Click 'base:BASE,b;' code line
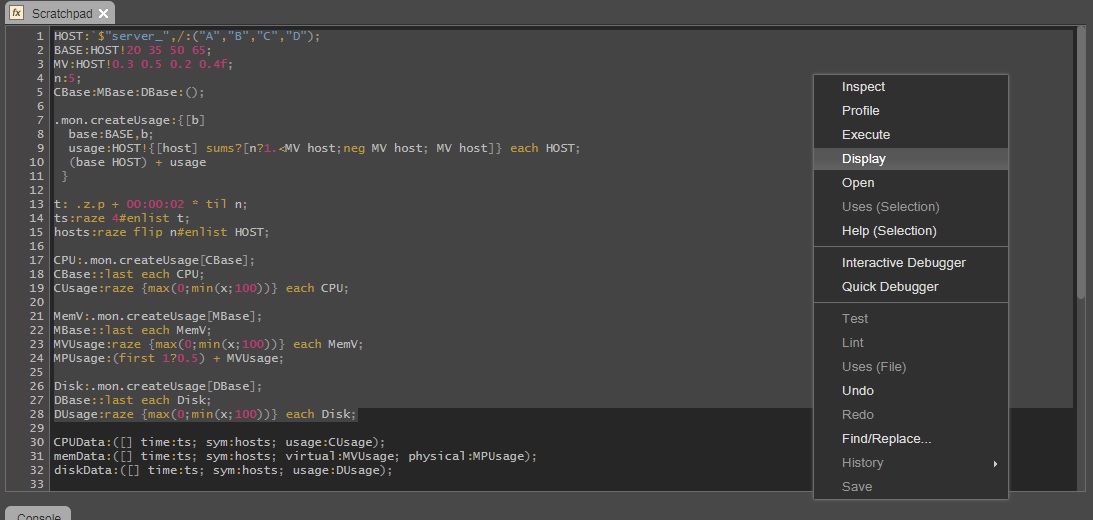The image size is (1093, 520). point(111,134)
